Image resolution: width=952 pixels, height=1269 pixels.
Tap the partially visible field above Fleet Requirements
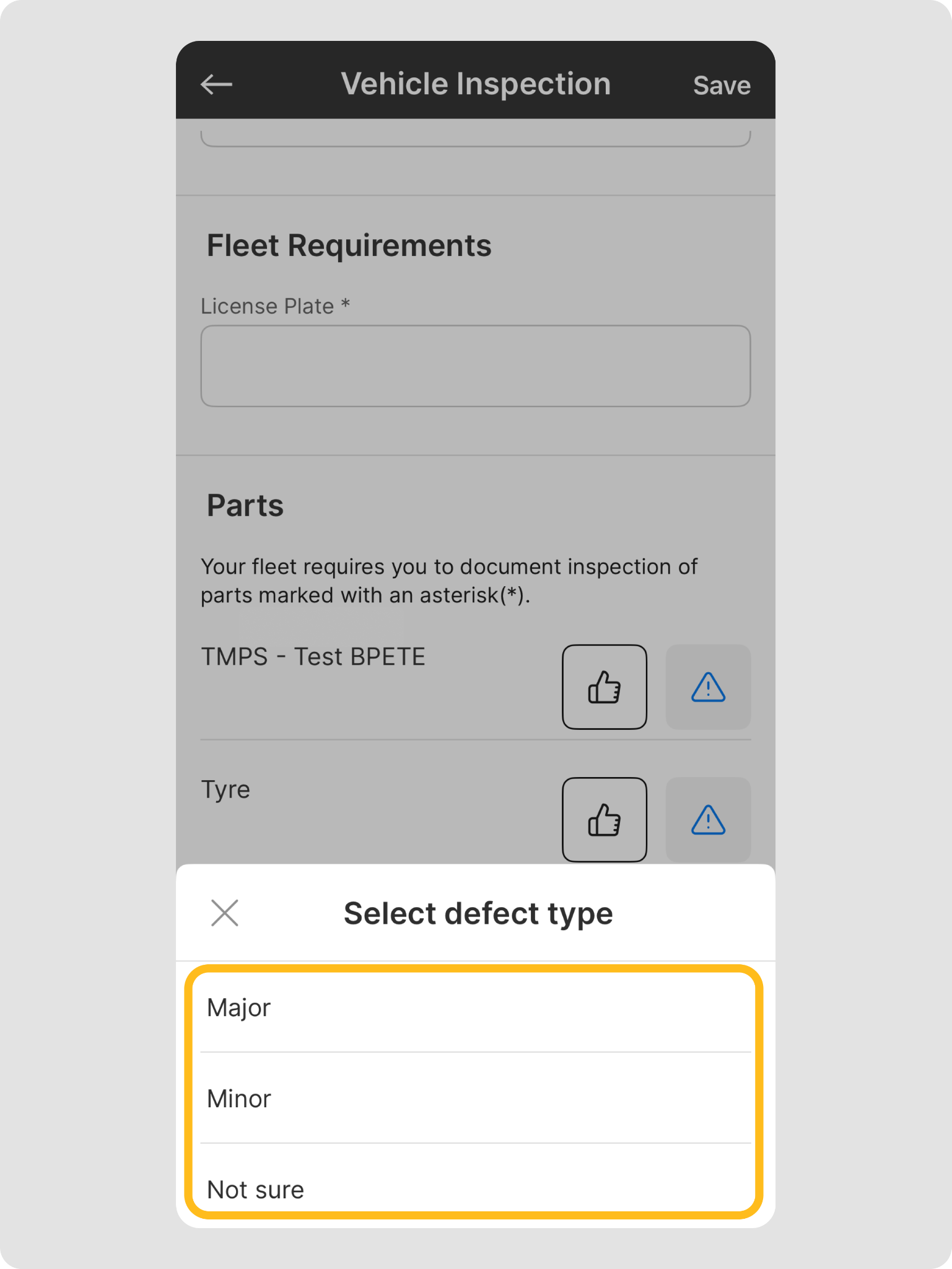[475, 138]
